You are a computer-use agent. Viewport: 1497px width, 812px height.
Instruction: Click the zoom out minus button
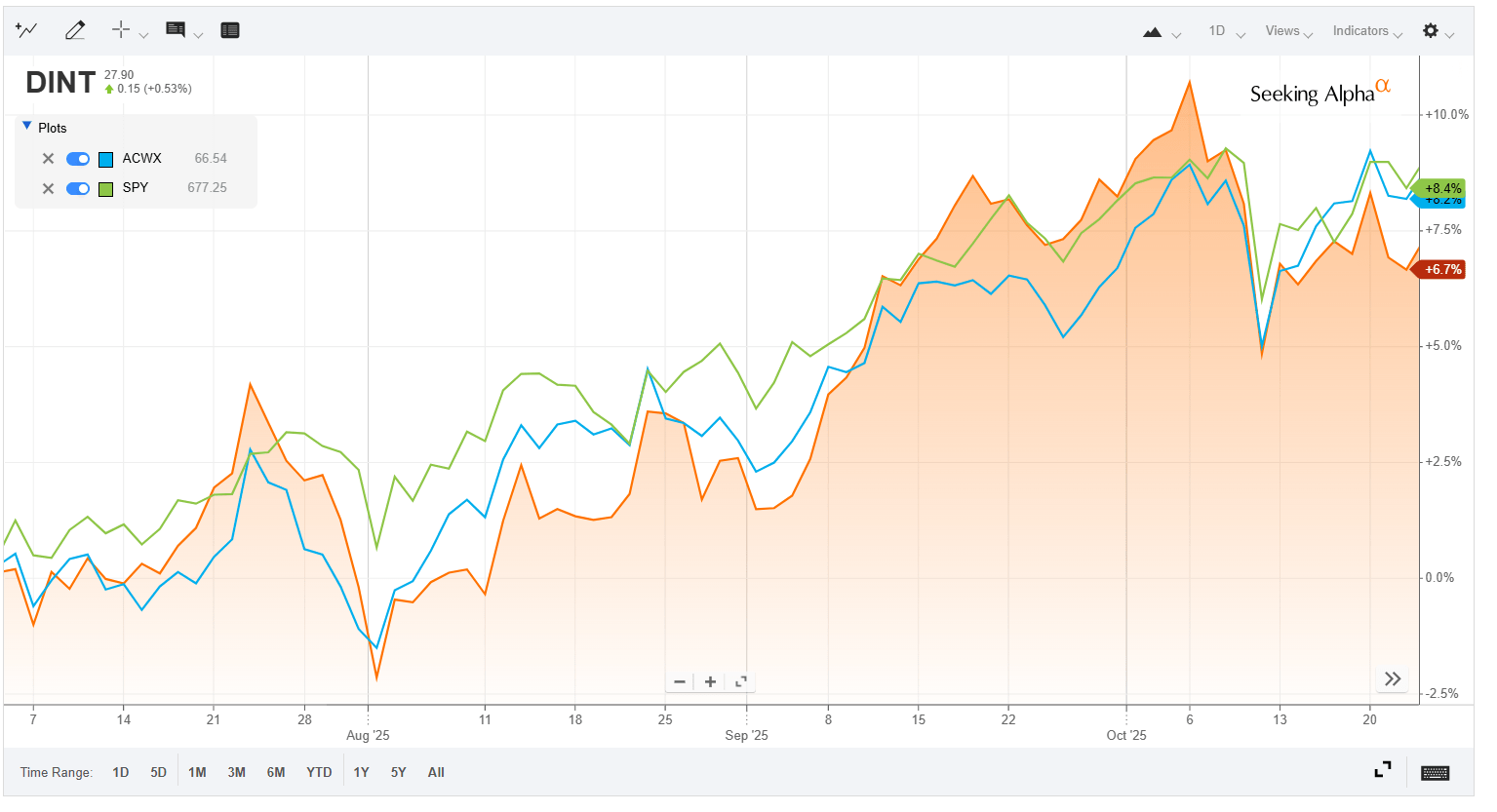[x=680, y=681]
